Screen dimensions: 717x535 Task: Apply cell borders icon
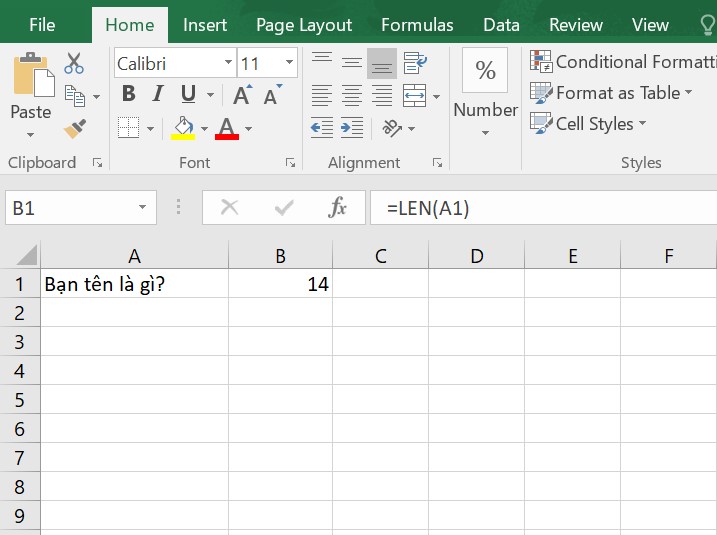[x=128, y=128]
